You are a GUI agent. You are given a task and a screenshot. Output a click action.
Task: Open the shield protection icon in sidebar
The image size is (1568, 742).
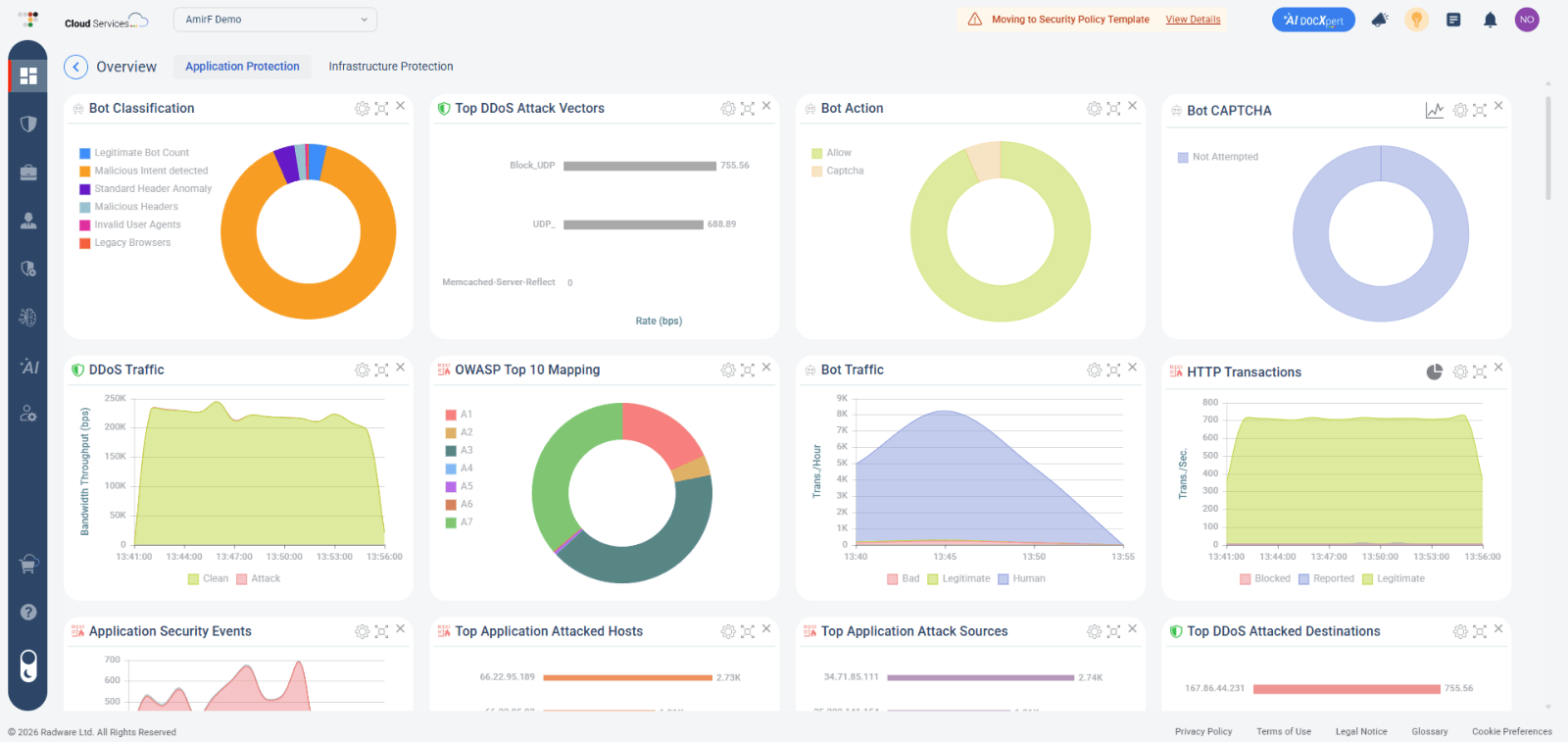pyautogui.click(x=28, y=124)
